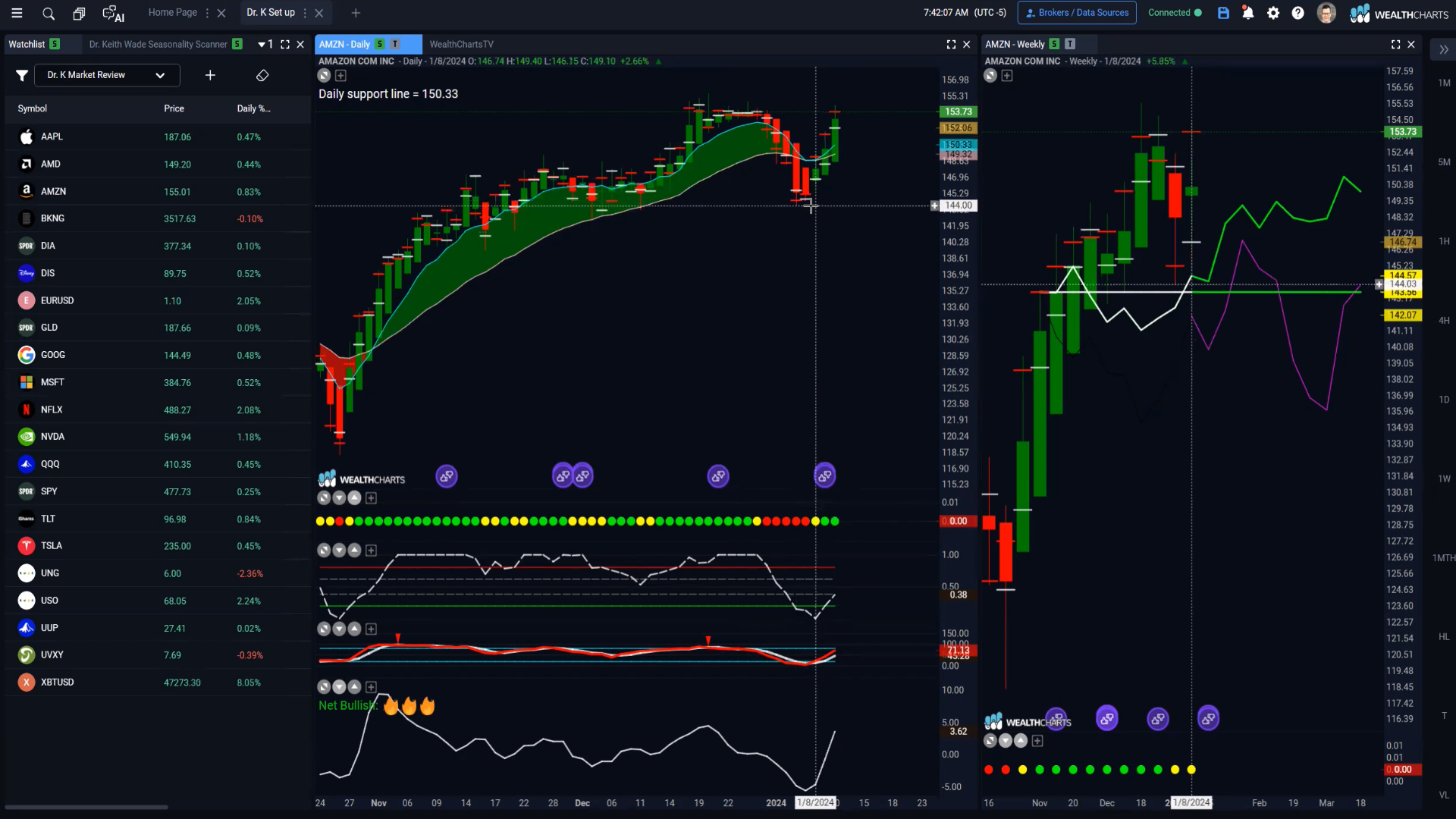This screenshot has height=819, width=1456.
Task: Move the dots indicator pane down on Daily chart
Action: coord(339,497)
